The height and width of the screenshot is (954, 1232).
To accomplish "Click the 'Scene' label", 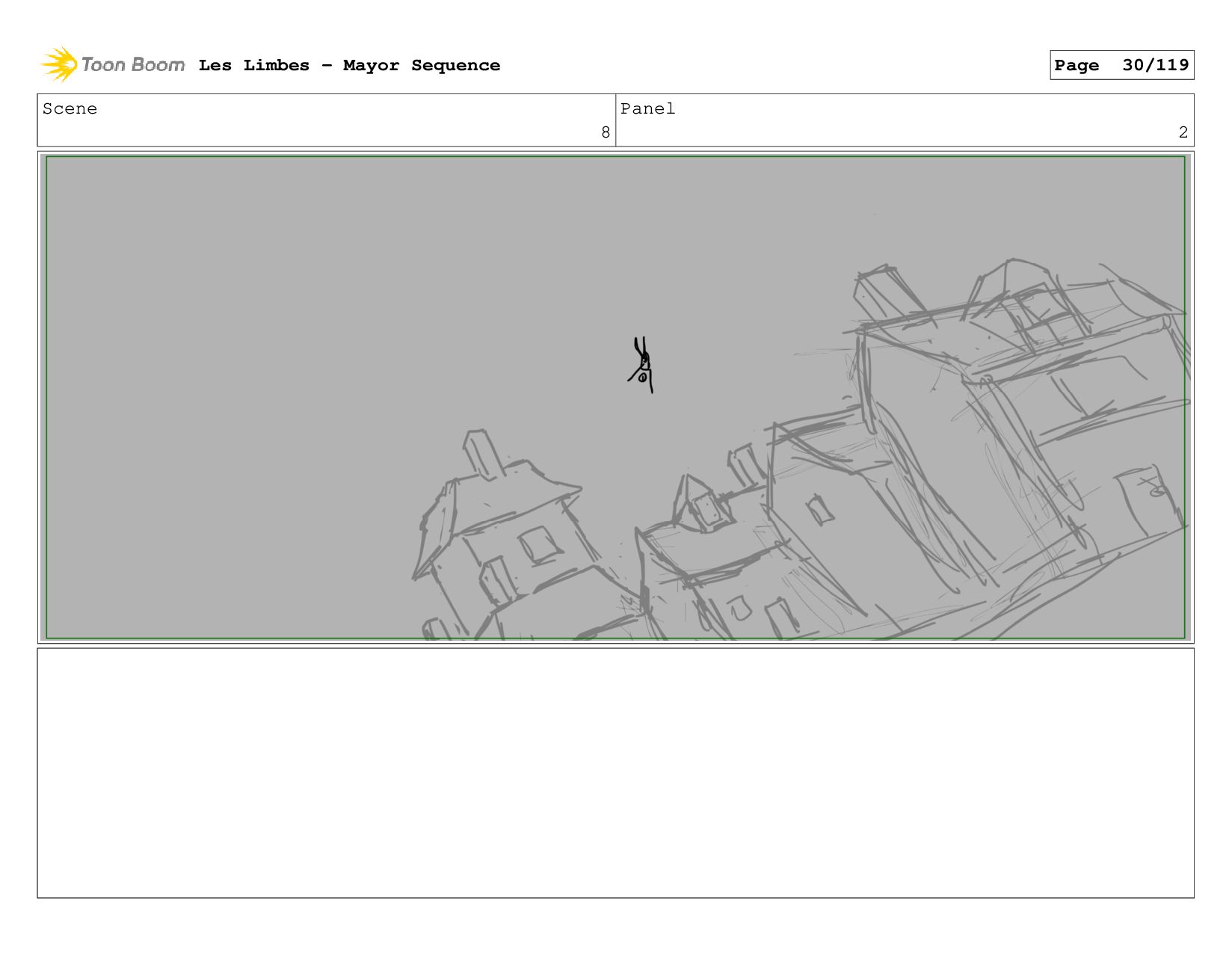I will point(70,109).
